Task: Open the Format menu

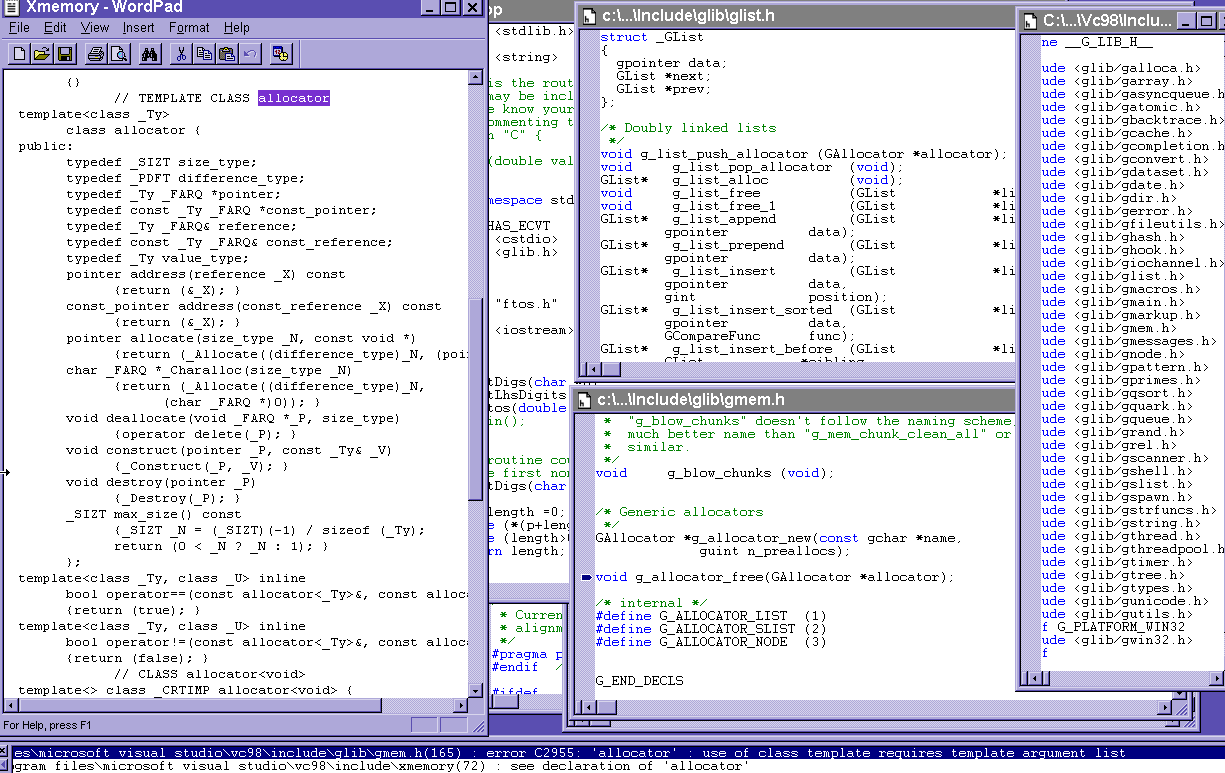Action: click(189, 28)
